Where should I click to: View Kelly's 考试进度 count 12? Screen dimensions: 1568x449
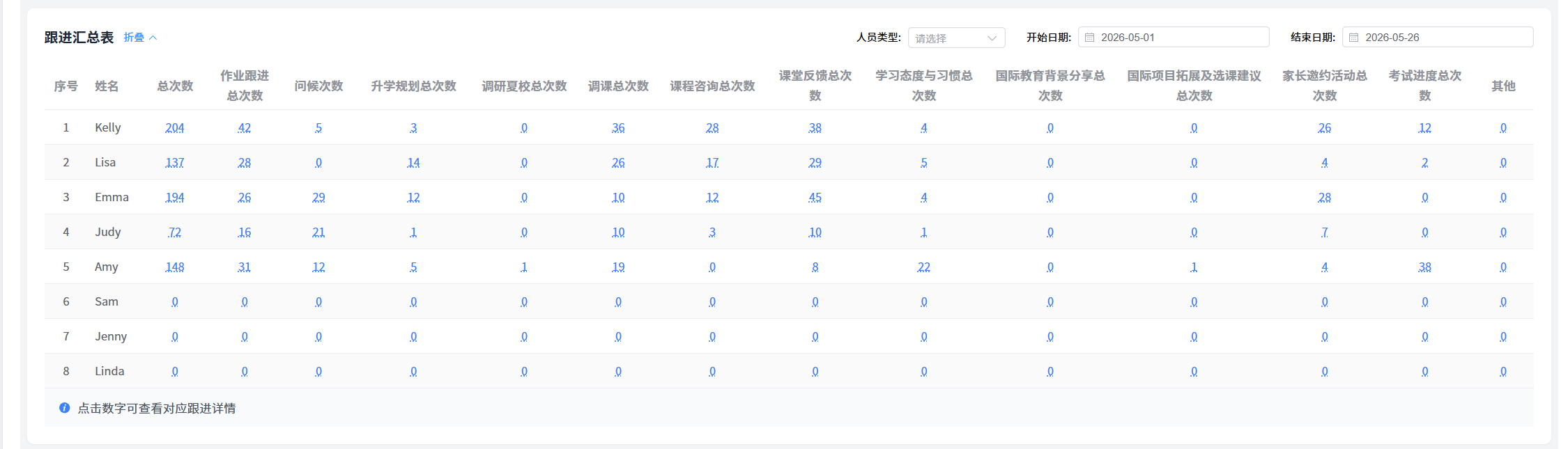pyautogui.click(x=1425, y=128)
